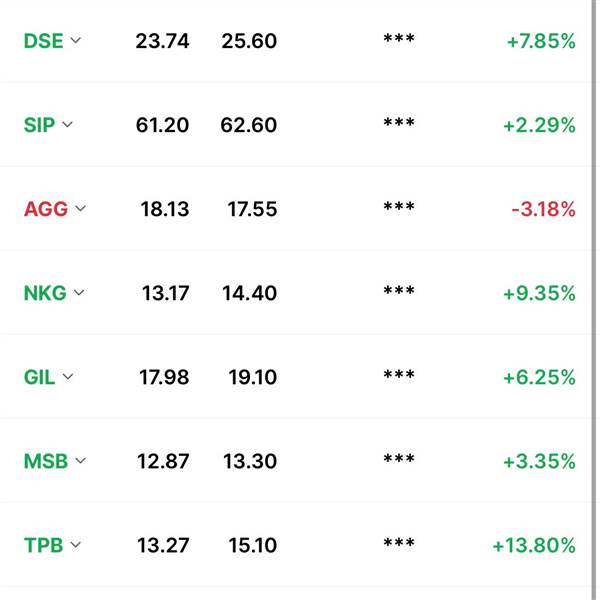This screenshot has height=600, width=600.
Task: Expand the SIP row chevron
Action: pyautogui.click(x=67, y=124)
